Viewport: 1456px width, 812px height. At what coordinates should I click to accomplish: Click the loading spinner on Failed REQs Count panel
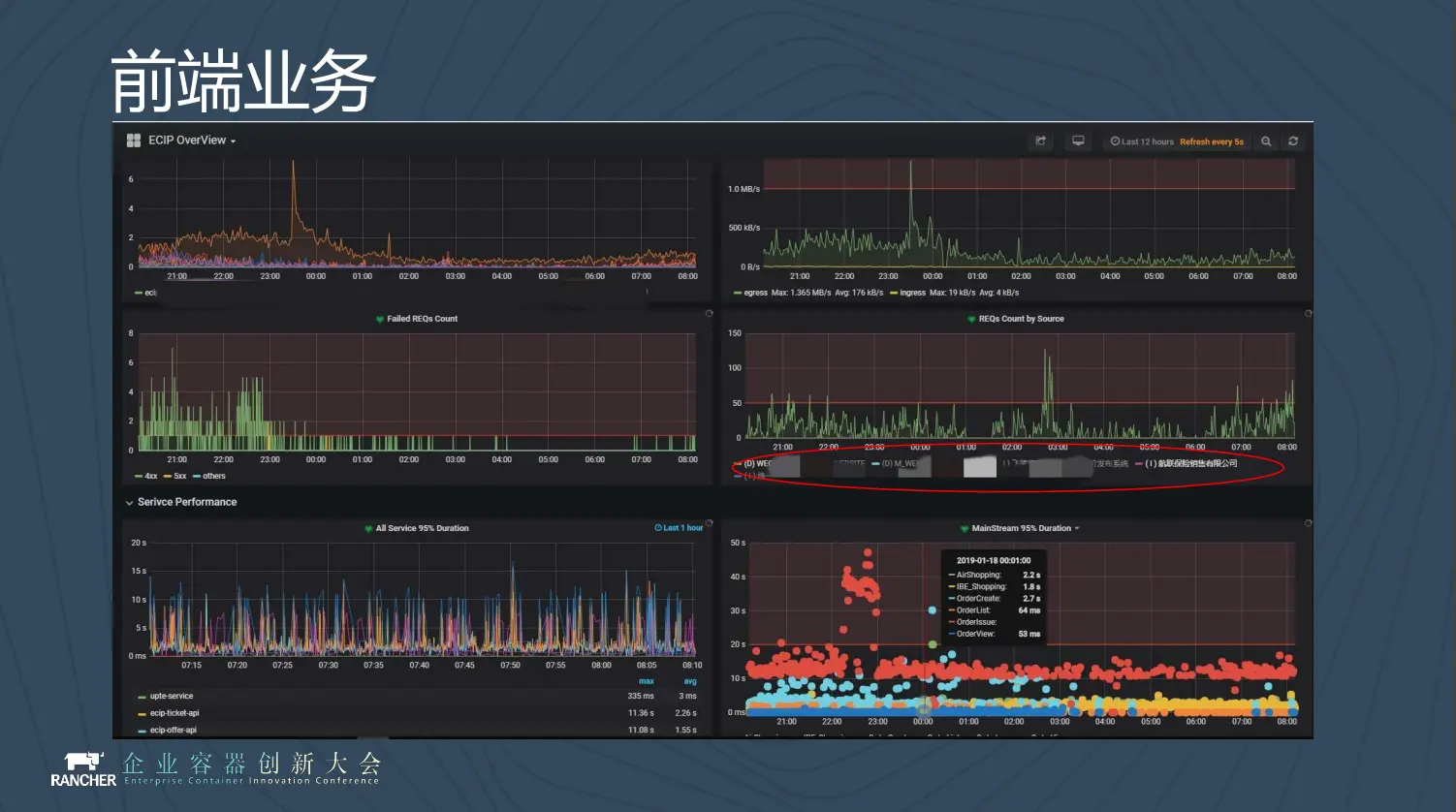[x=709, y=314]
